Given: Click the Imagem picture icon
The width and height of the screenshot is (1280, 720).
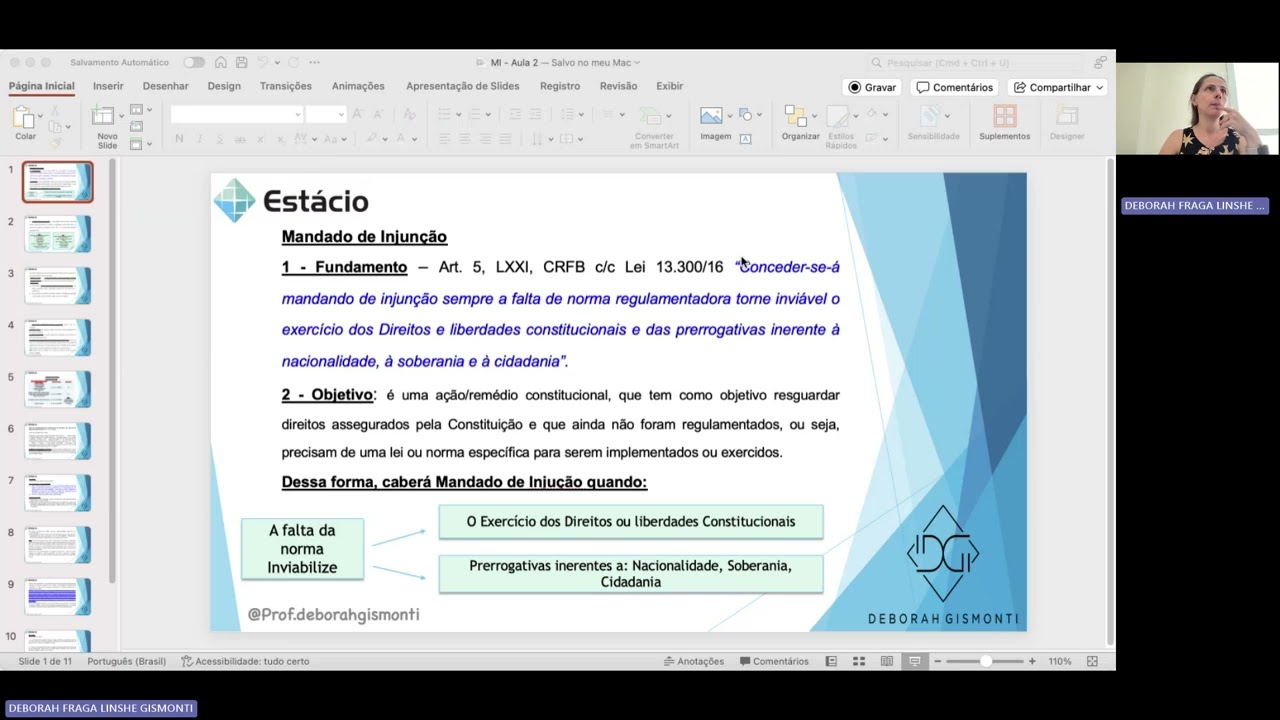Looking at the screenshot, I should (711, 116).
